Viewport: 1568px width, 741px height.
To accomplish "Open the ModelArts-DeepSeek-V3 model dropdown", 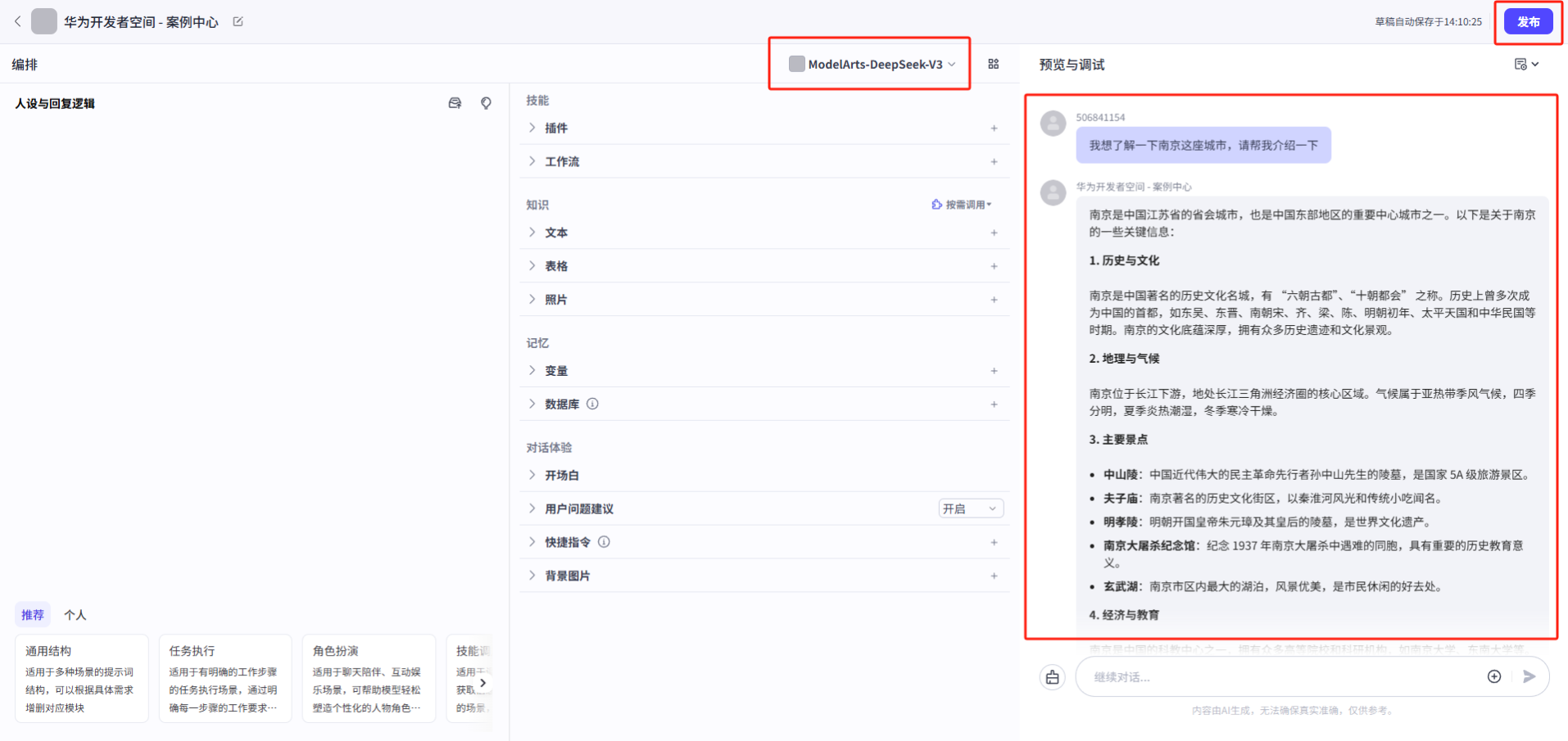I will point(872,64).
